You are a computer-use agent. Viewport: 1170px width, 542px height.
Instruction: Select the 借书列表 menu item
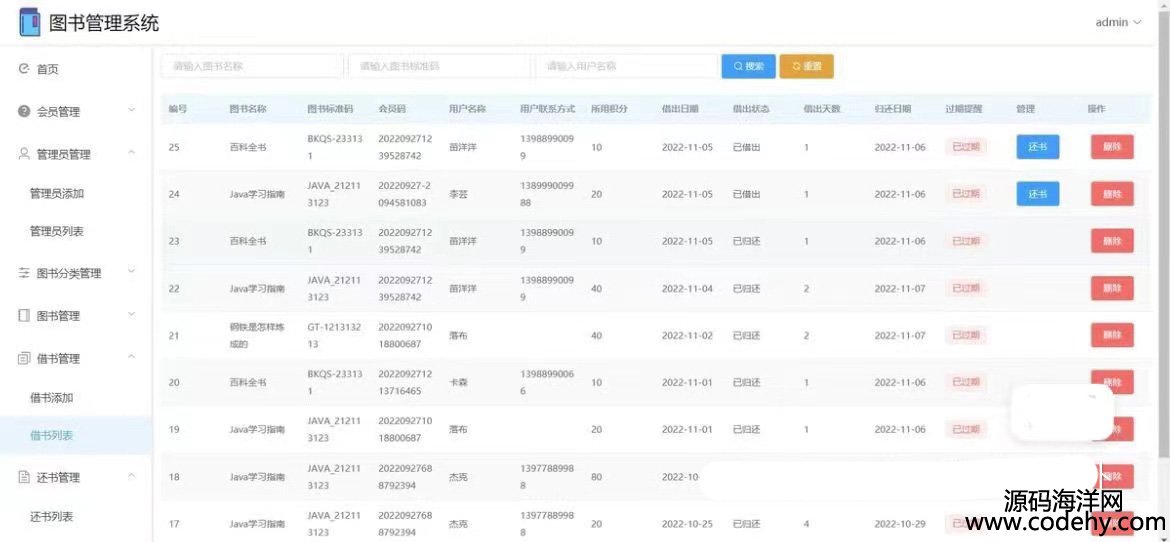tap(51, 436)
